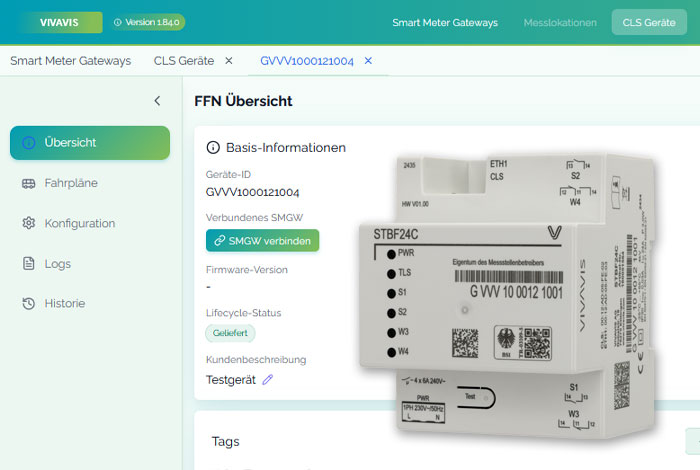Click the VIVAVIS logo
Viewport: 700px width, 470px height.
coord(60,22)
